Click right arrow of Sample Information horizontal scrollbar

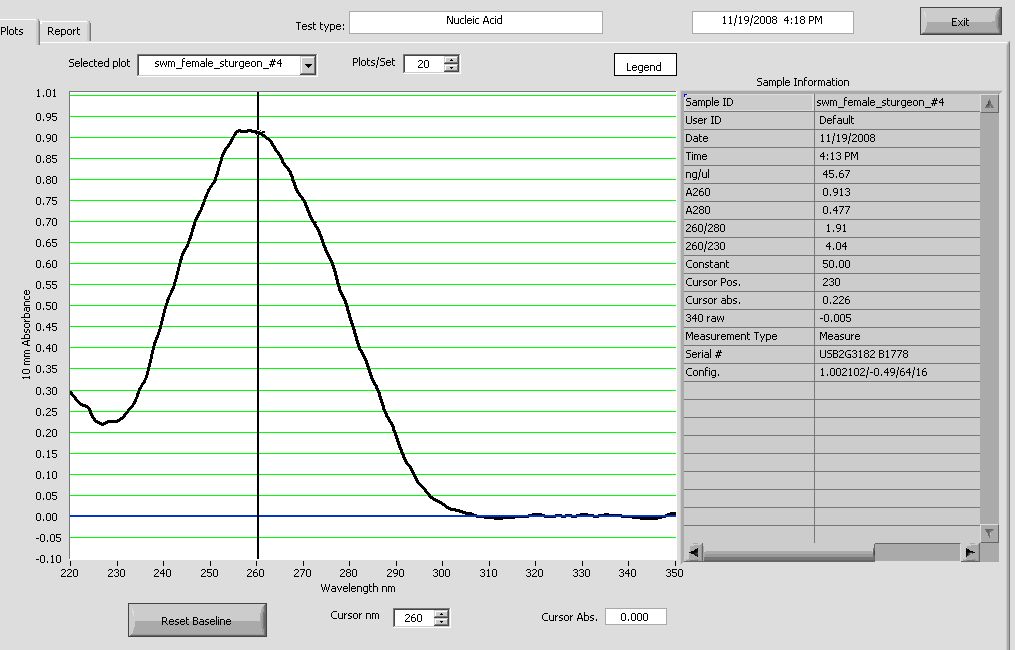pyautogui.click(x=970, y=552)
